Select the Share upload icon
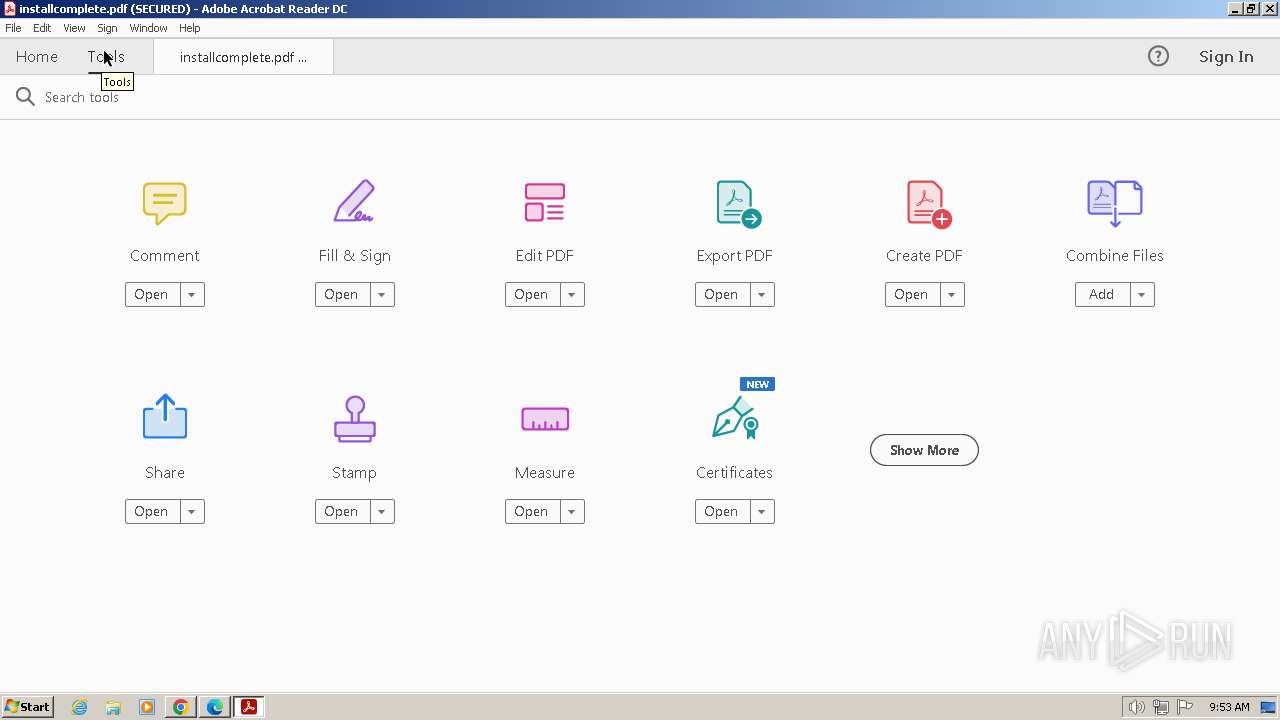This screenshot has width=1280, height=720. 165,416
